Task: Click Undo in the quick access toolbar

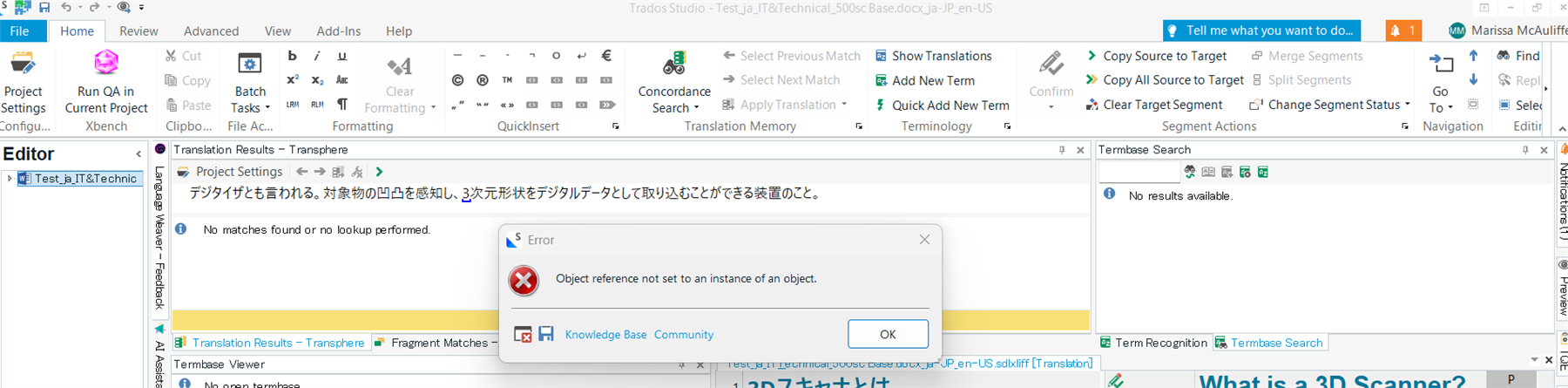Action: [66, 7]
